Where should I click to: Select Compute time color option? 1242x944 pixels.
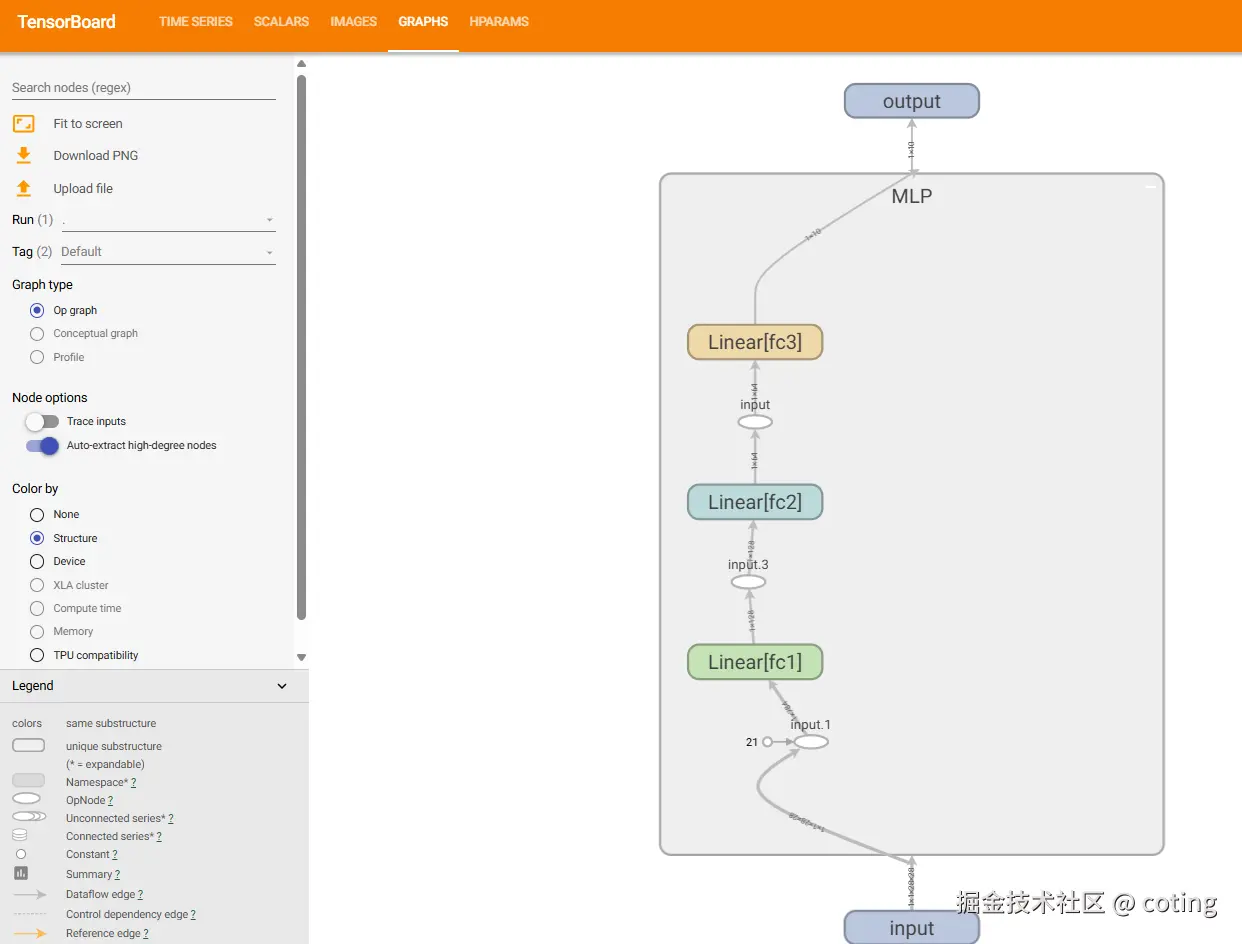[x=37, y=608]
